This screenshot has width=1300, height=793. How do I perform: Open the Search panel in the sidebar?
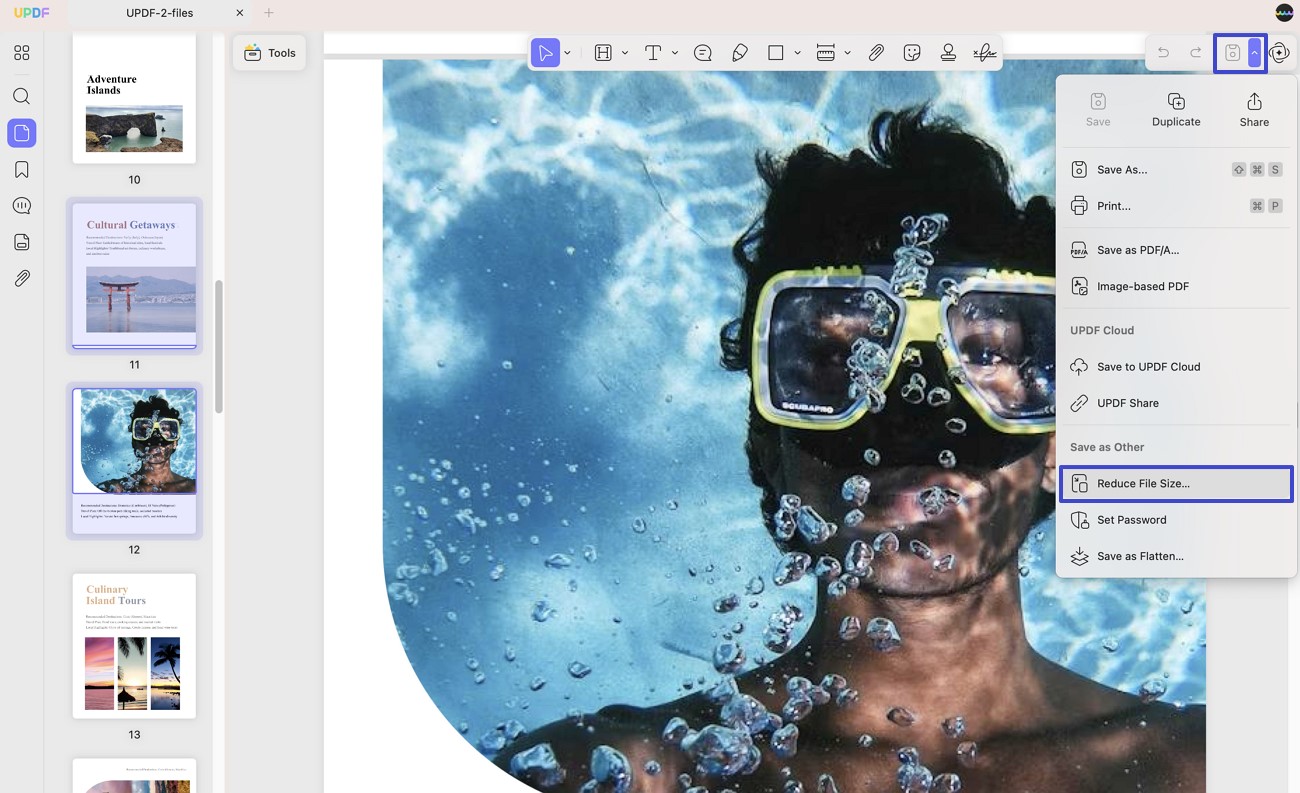coord(21,96)
